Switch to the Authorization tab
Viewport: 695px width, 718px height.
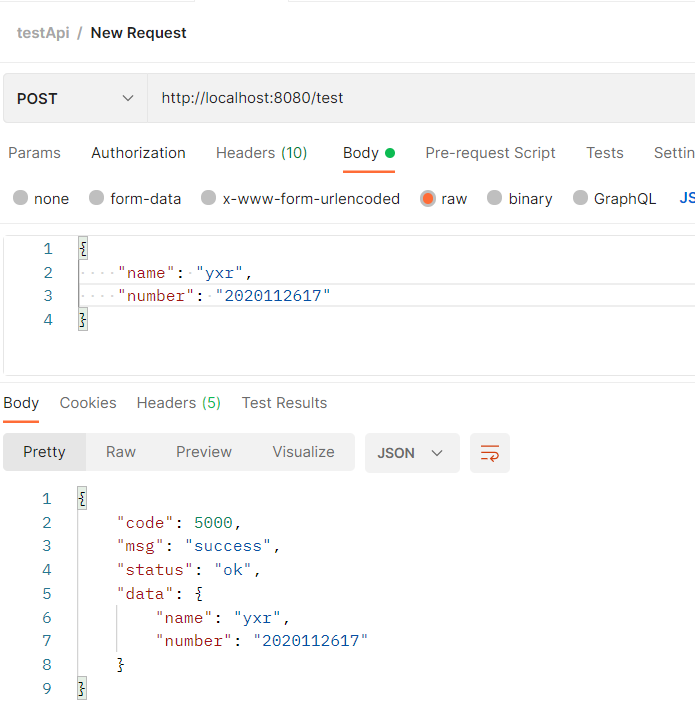coord(138,153)
